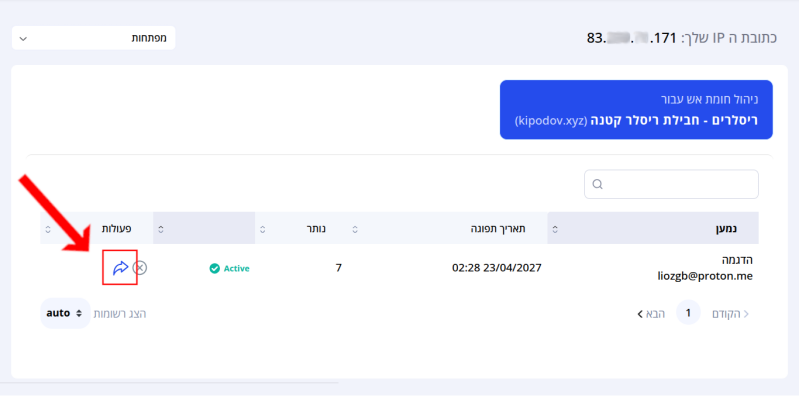
Task: Open the auto records-per-page selector
Action: (65, 313)
